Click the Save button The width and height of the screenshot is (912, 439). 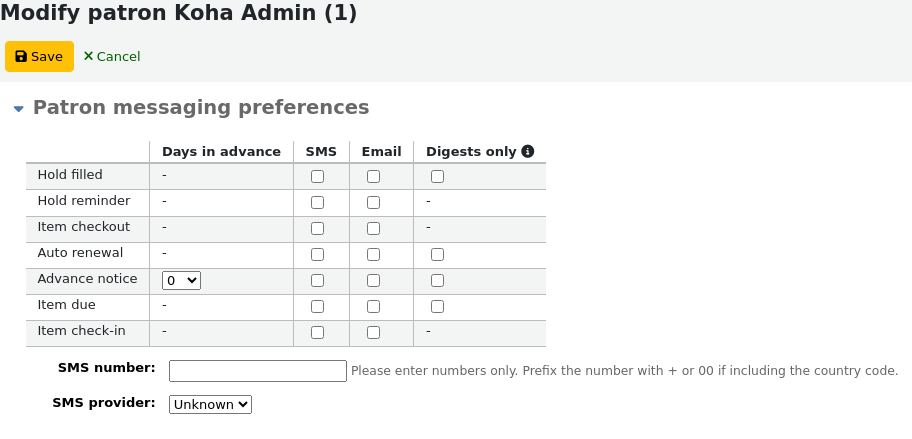click(x=40, y=56)
